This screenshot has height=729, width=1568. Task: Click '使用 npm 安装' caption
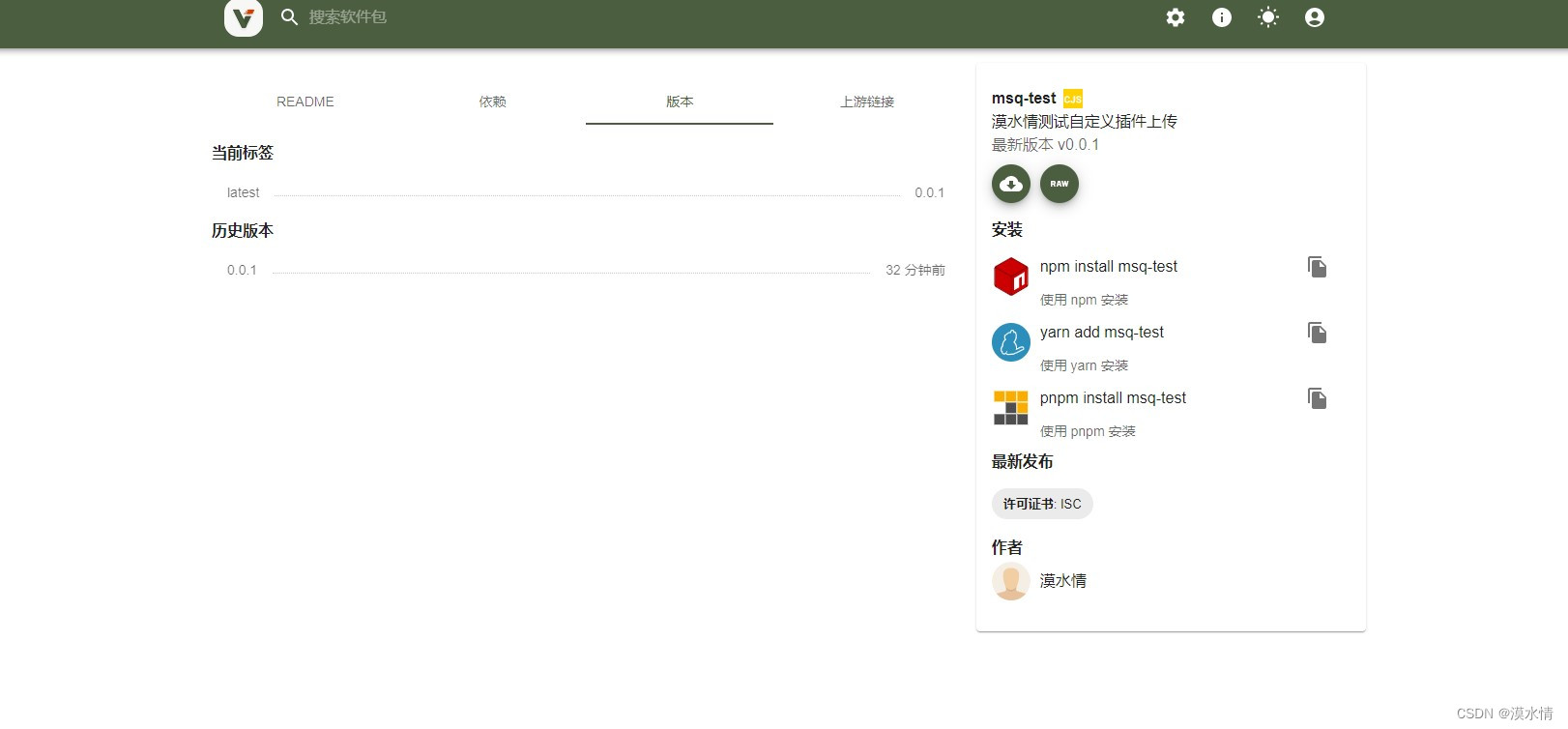pos(1085,300)
